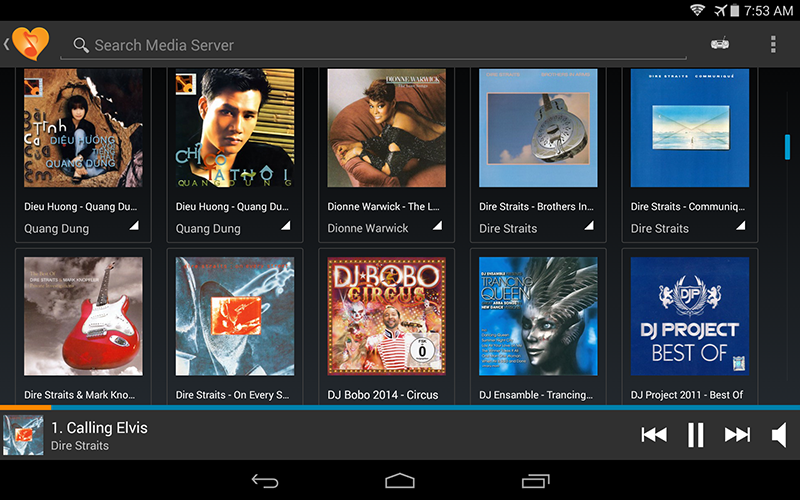This screenshot has width=800, height=500.
Task: Expand options triangle on Brothers In Arms card
Action: [589, 226]
